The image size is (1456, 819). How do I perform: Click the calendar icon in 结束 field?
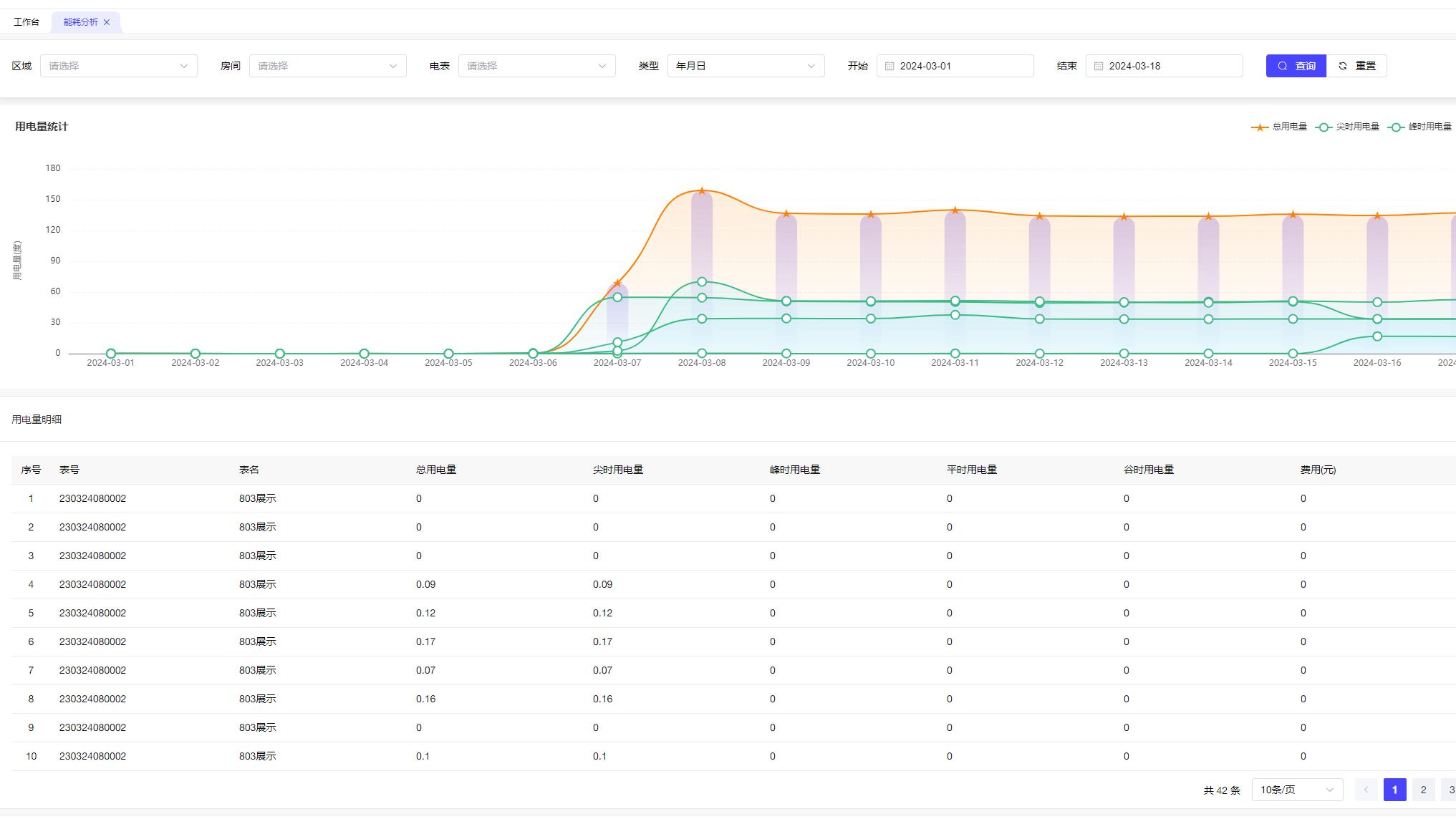(1099, 66)
